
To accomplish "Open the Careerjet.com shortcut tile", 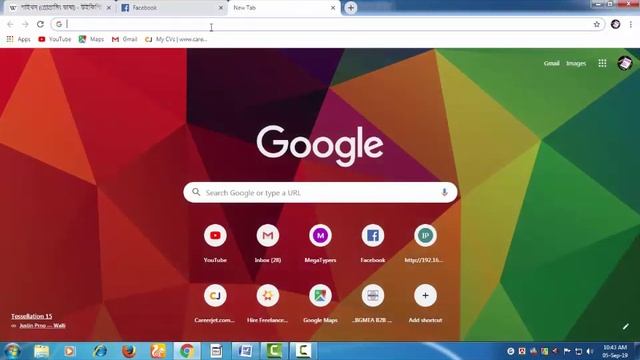I will point(215,296).
